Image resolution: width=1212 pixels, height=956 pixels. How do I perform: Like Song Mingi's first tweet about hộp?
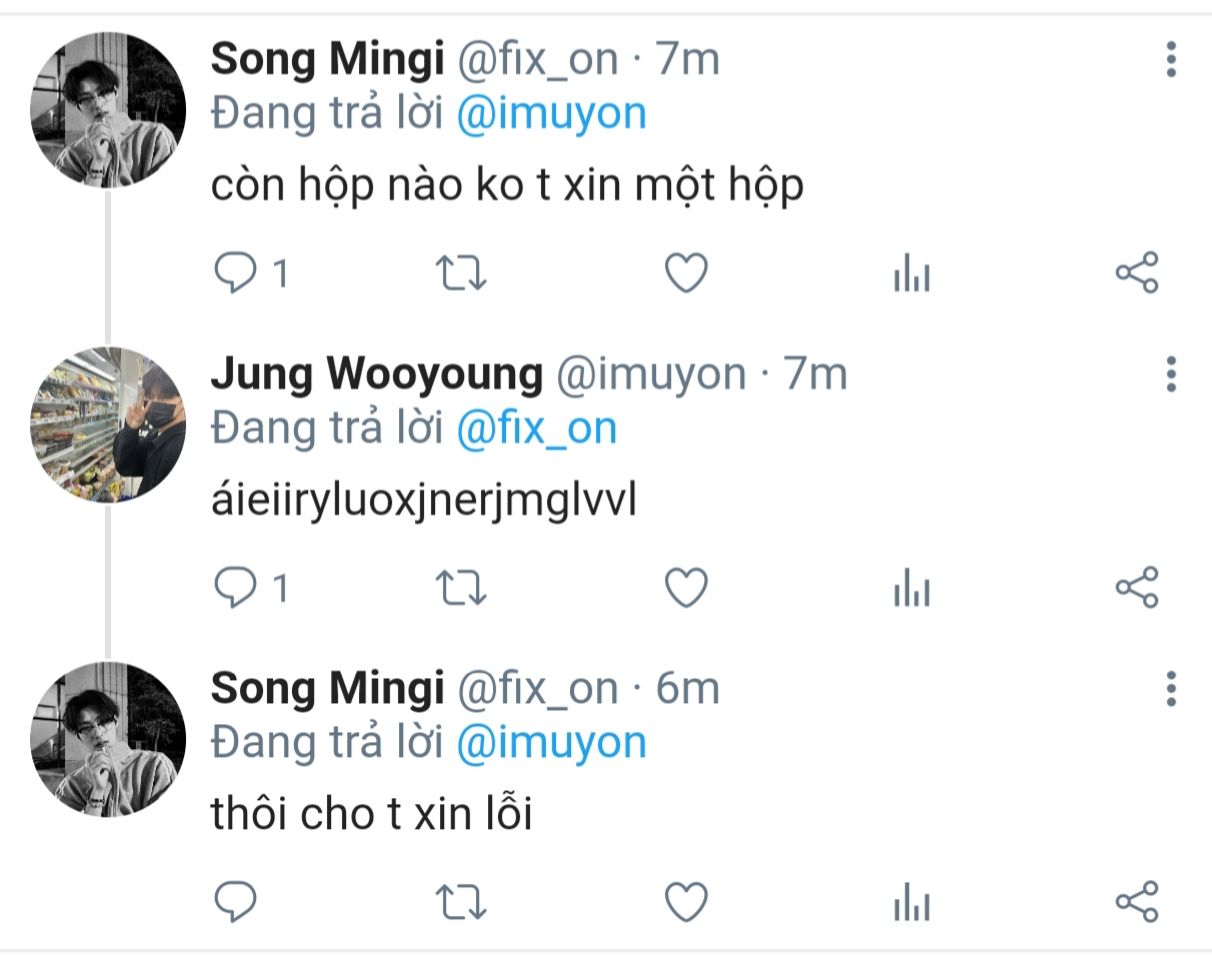pos(687,273)
